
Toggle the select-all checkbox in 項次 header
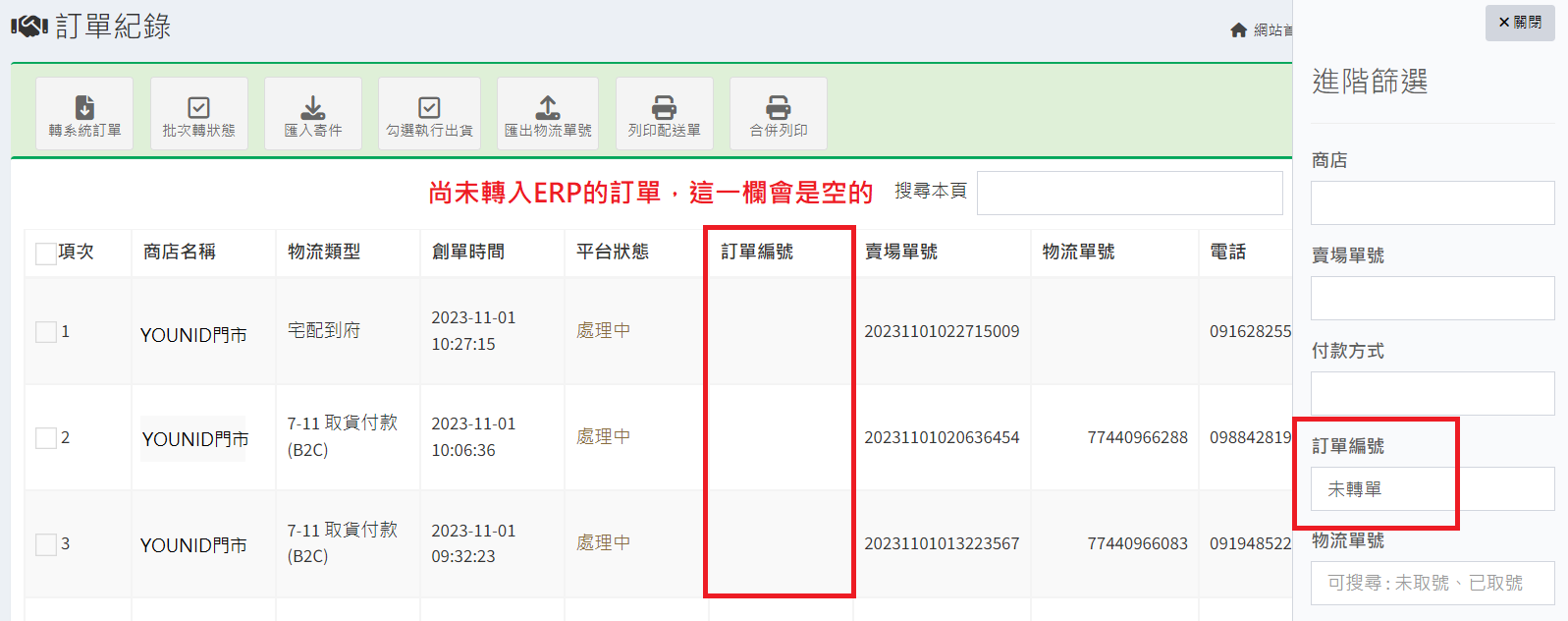[x=45, y=254]
